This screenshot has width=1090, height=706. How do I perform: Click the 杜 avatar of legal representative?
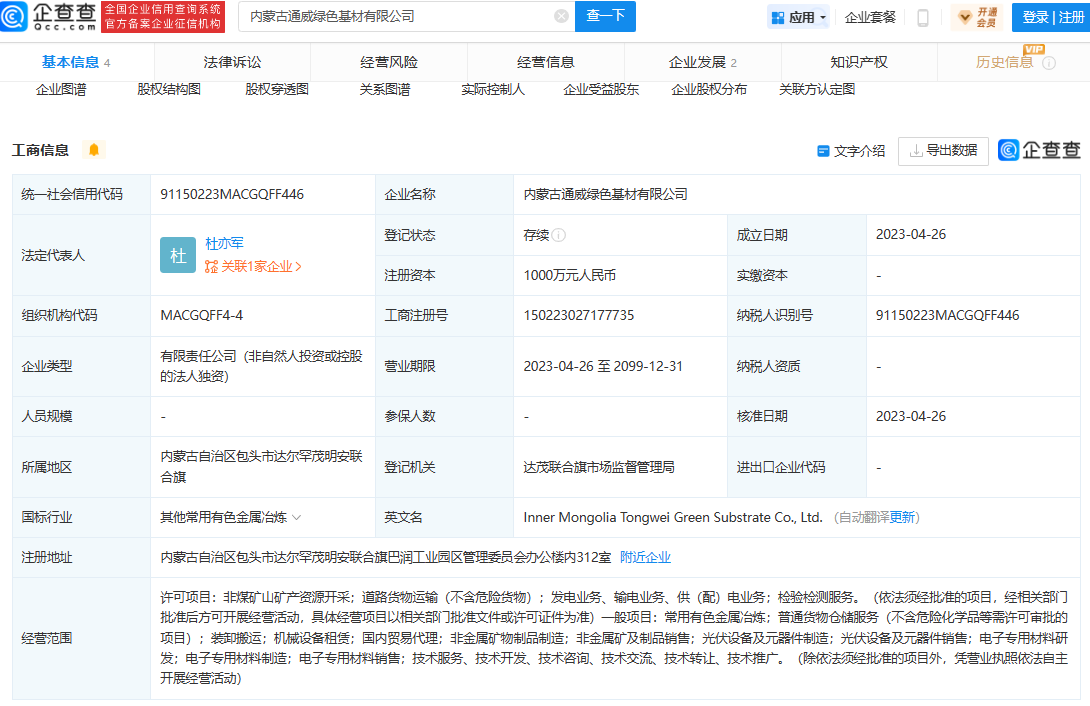[x=178, y=255]
